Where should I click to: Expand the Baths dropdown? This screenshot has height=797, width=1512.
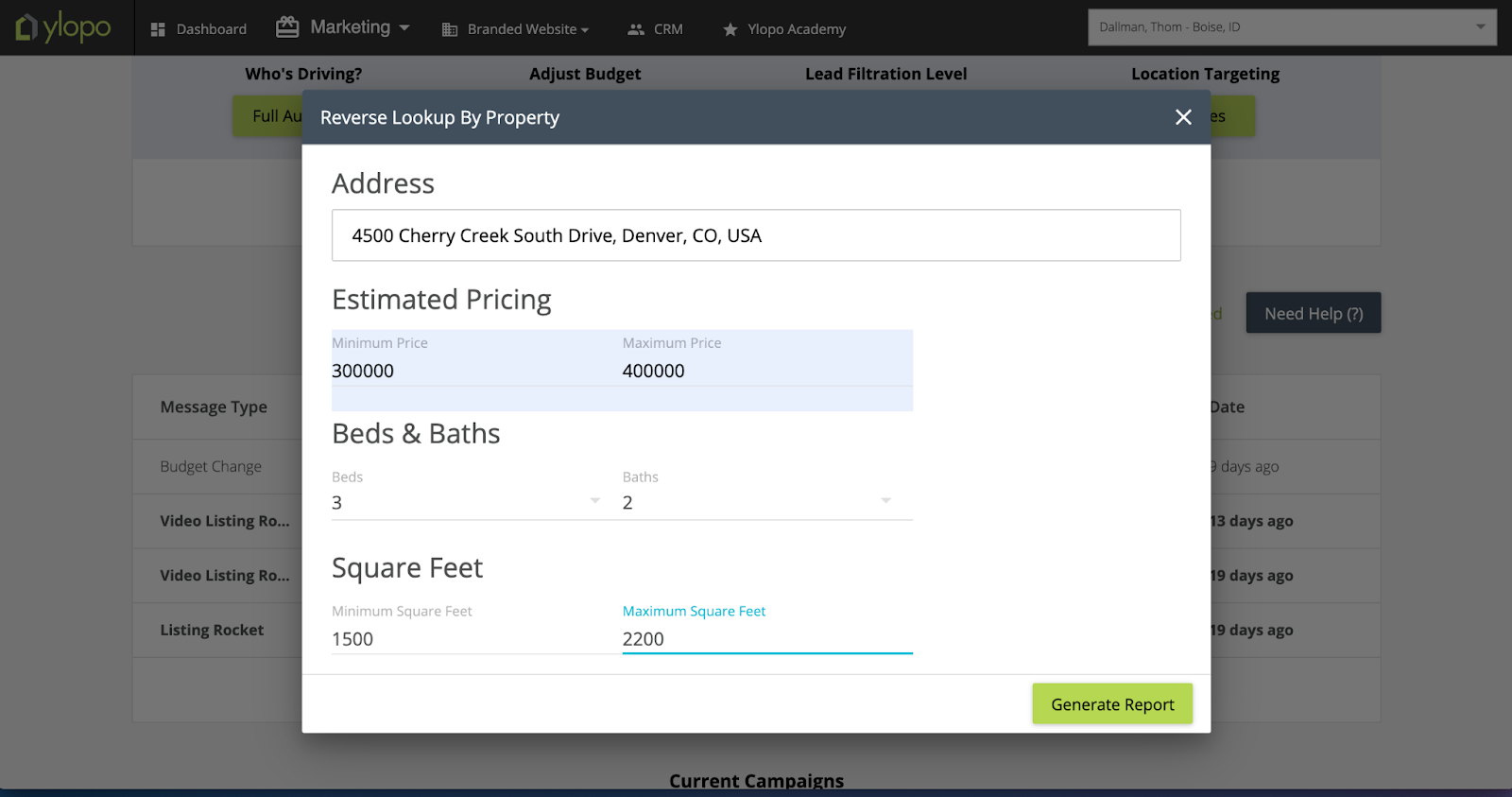click(885, 501)
